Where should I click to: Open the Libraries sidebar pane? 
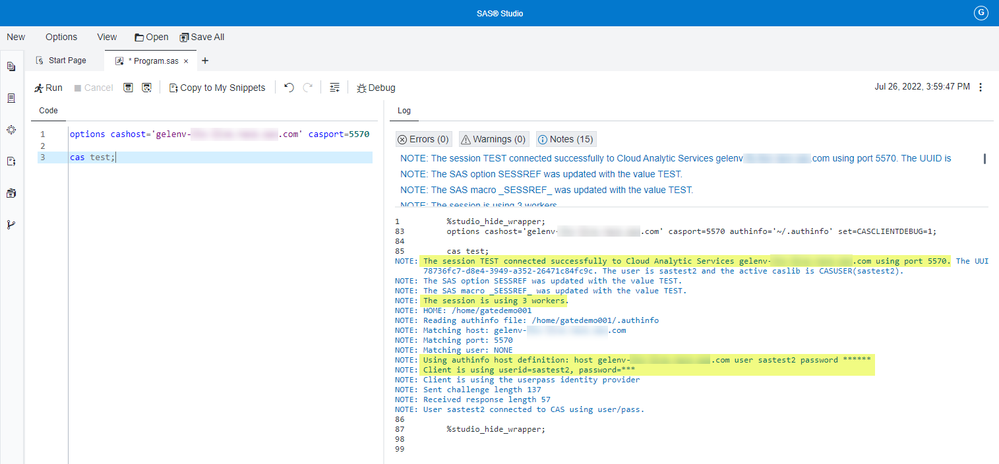click(x=11, y=193)
